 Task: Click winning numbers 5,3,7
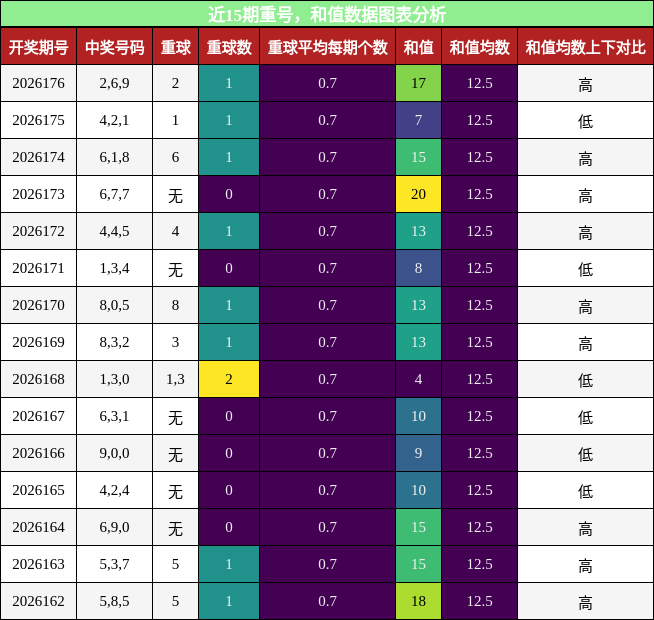point(114,564)
